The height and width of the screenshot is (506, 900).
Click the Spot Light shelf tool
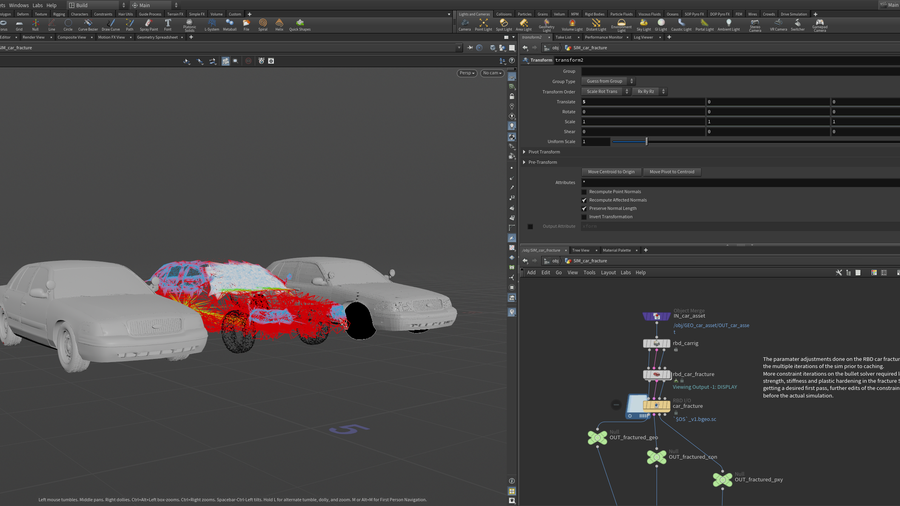(x=503, y=24)
